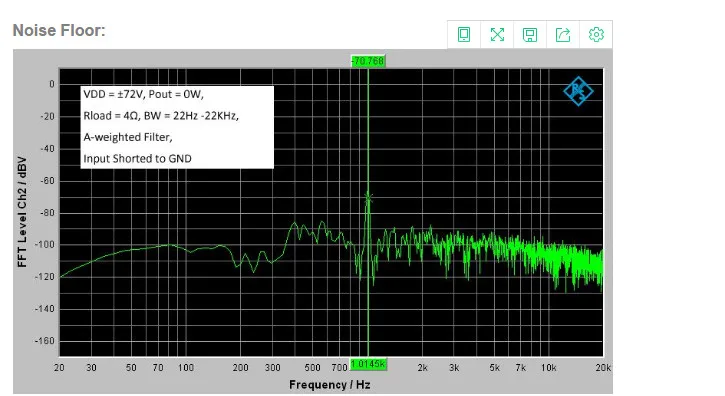Open the settings gear icon

[596, 34]
